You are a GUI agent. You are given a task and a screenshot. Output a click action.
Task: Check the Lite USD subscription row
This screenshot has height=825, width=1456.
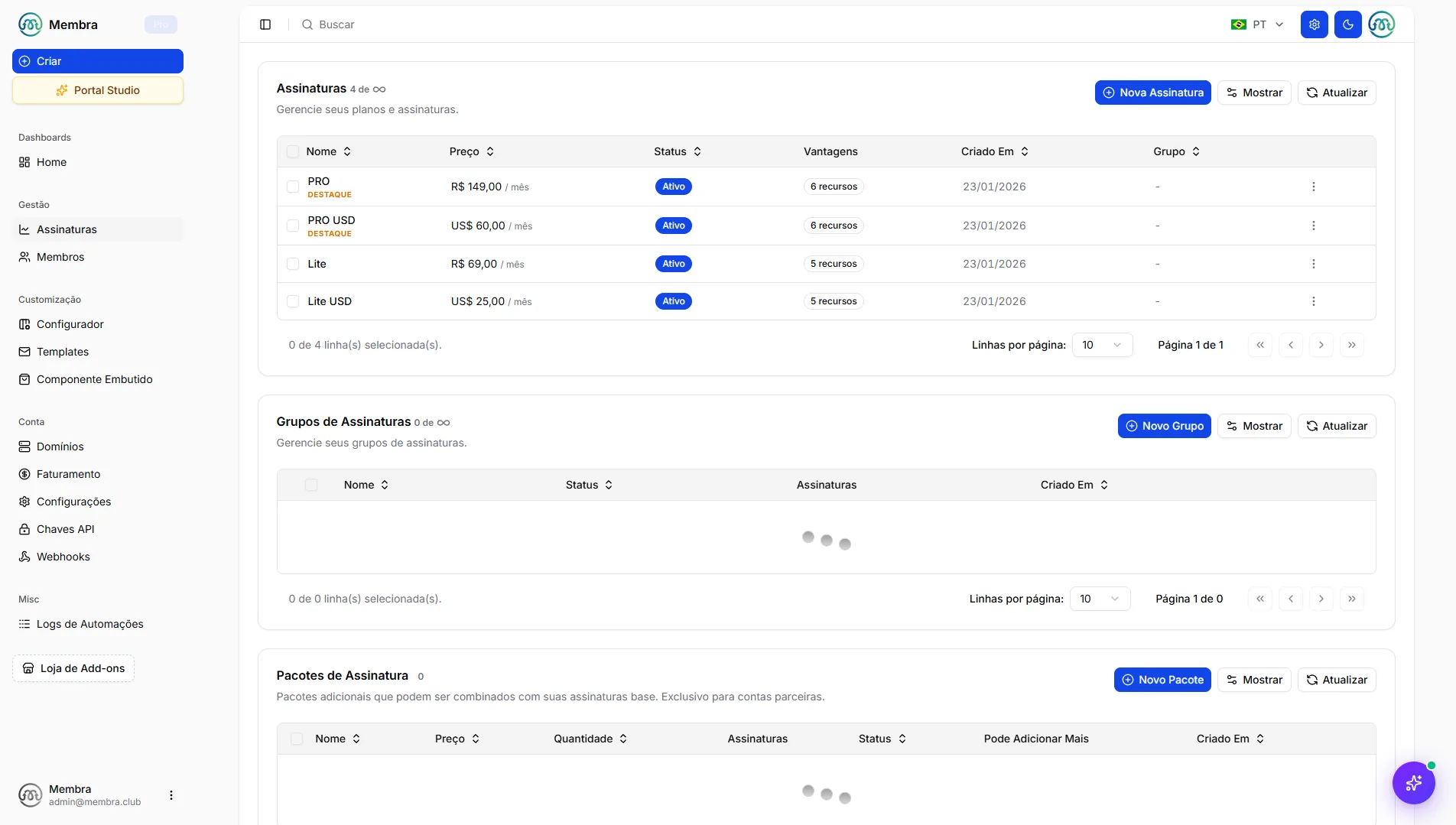click(x=293, y=301)
